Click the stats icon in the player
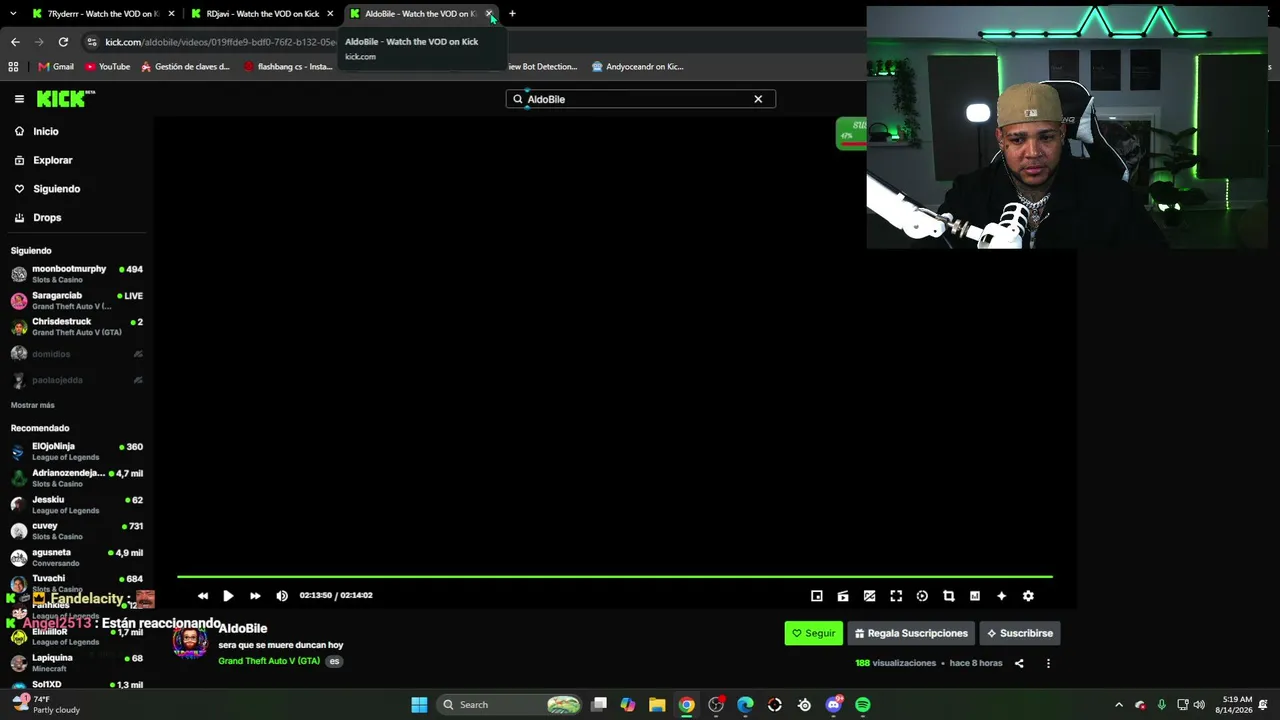Screen dimensions: 1280x720 click(x=975, y=596)
